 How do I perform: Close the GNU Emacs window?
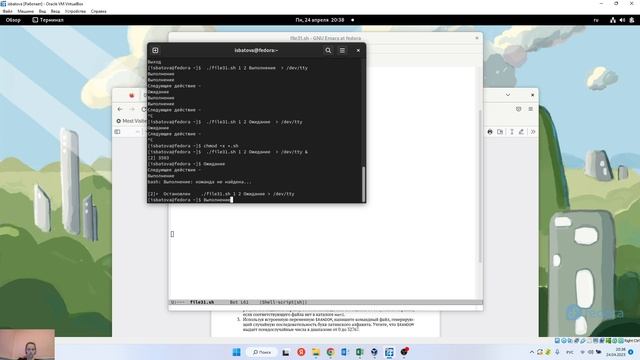coord(477,38)
